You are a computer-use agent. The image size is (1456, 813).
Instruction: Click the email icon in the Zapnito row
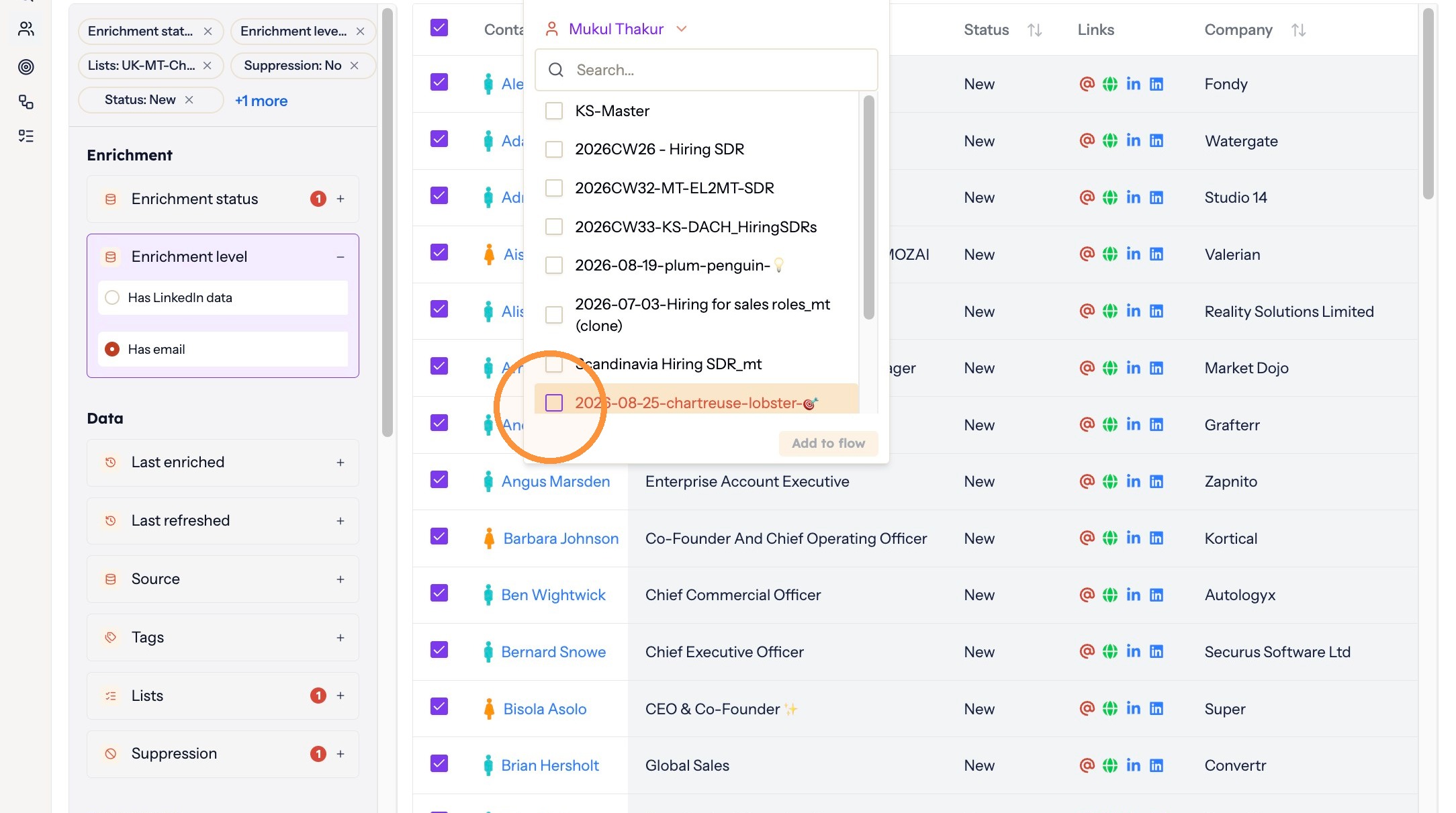tap(1087, 481)
